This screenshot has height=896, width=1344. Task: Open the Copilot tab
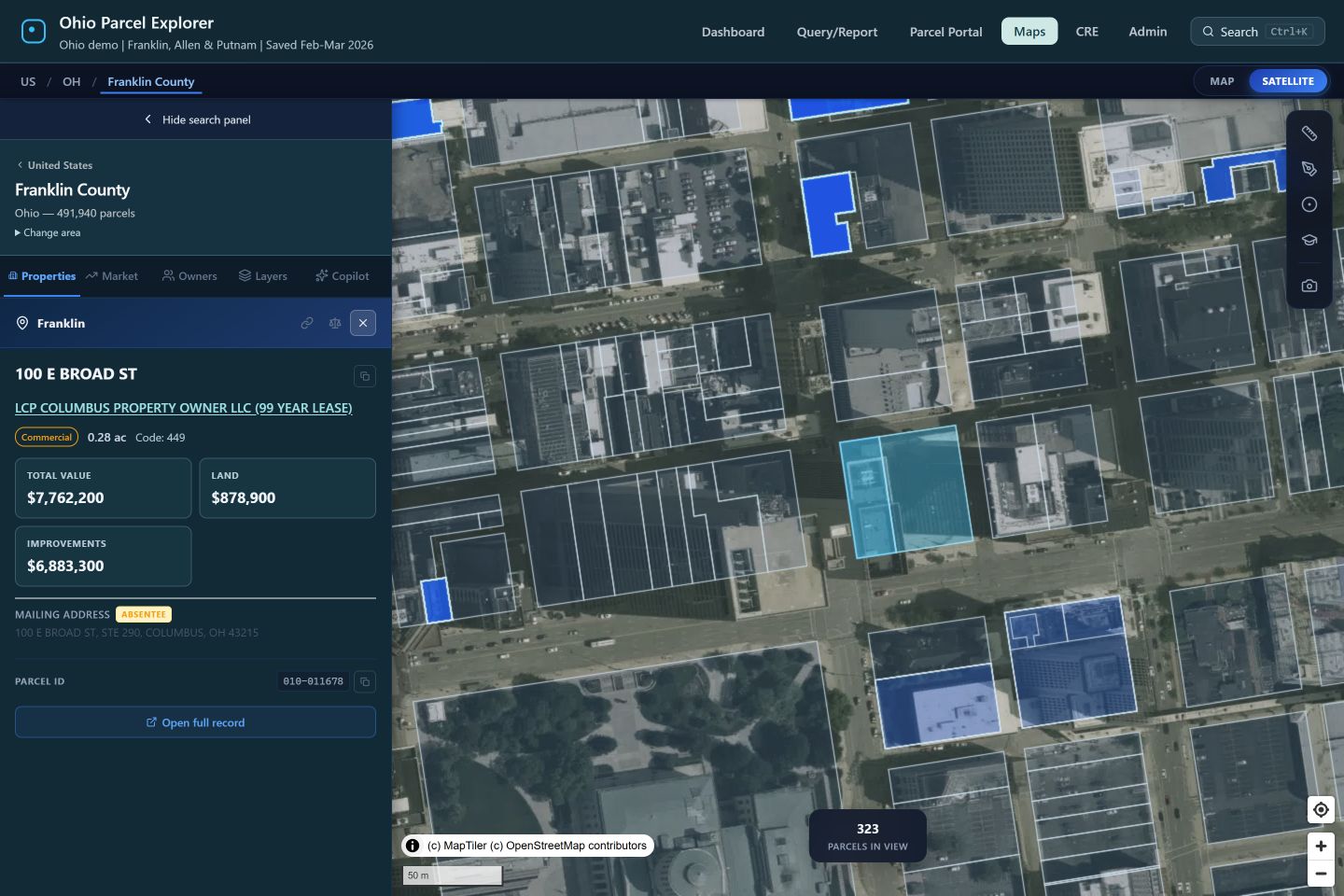coord(343,276)
